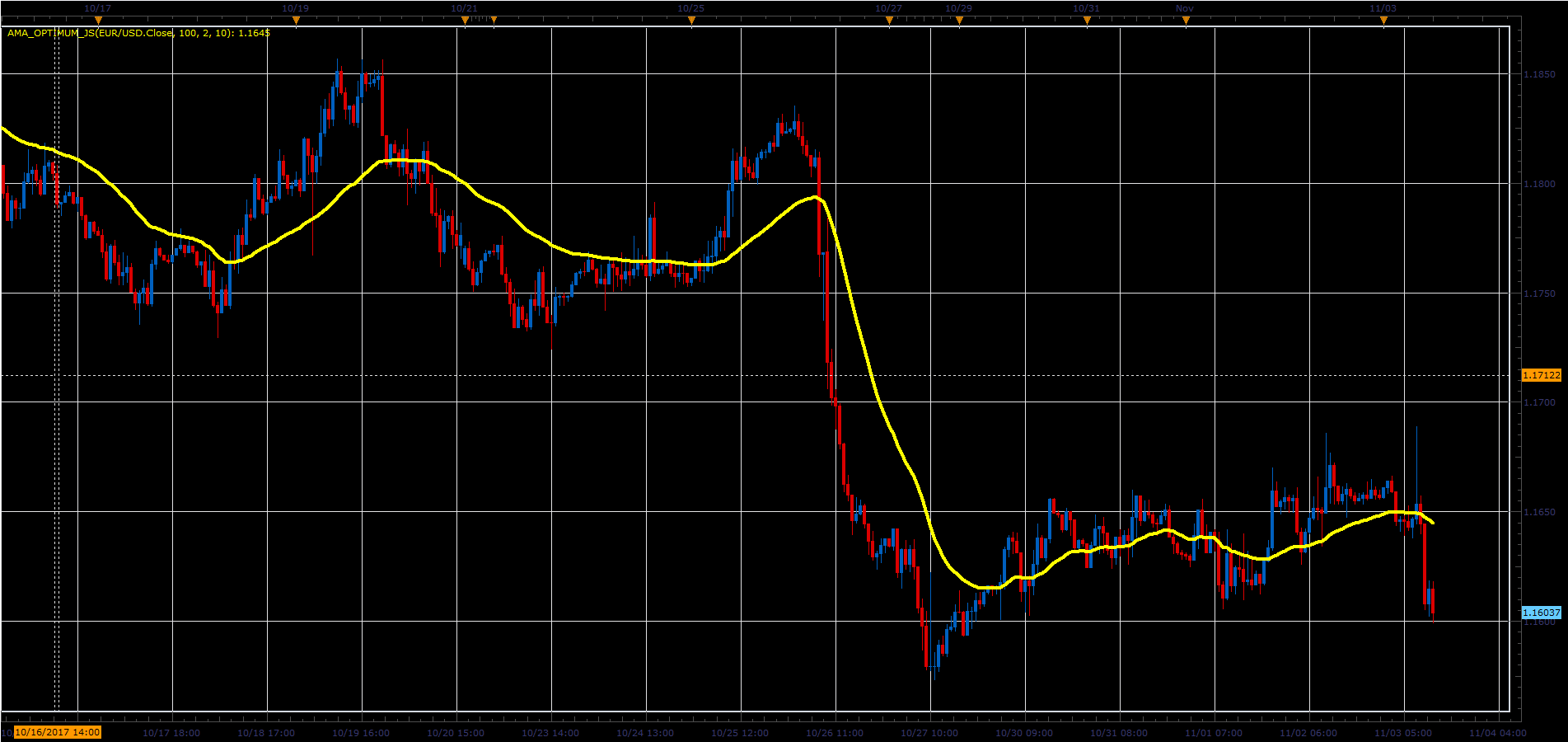The height and width of the screenshot is (742, 1568).
Task: Click the orange day marker under 10/17
Action: pyautogui.click(x=98, y=20)
